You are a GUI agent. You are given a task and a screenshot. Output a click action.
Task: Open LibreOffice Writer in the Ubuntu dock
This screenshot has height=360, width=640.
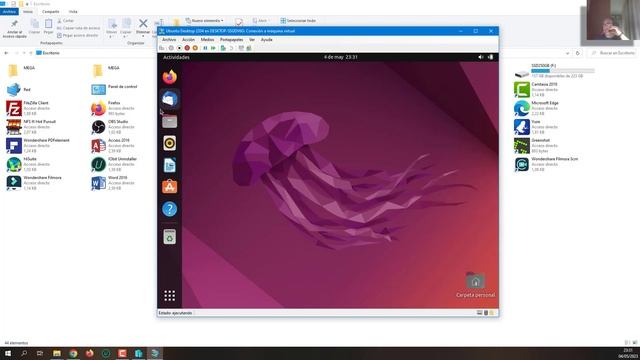(170, 165)
